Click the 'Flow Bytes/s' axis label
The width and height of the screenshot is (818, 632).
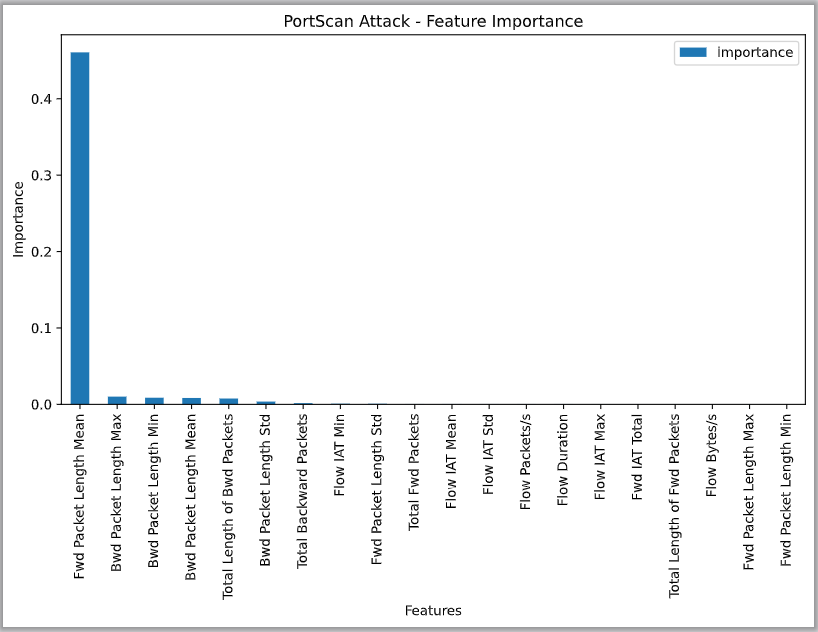712,456
